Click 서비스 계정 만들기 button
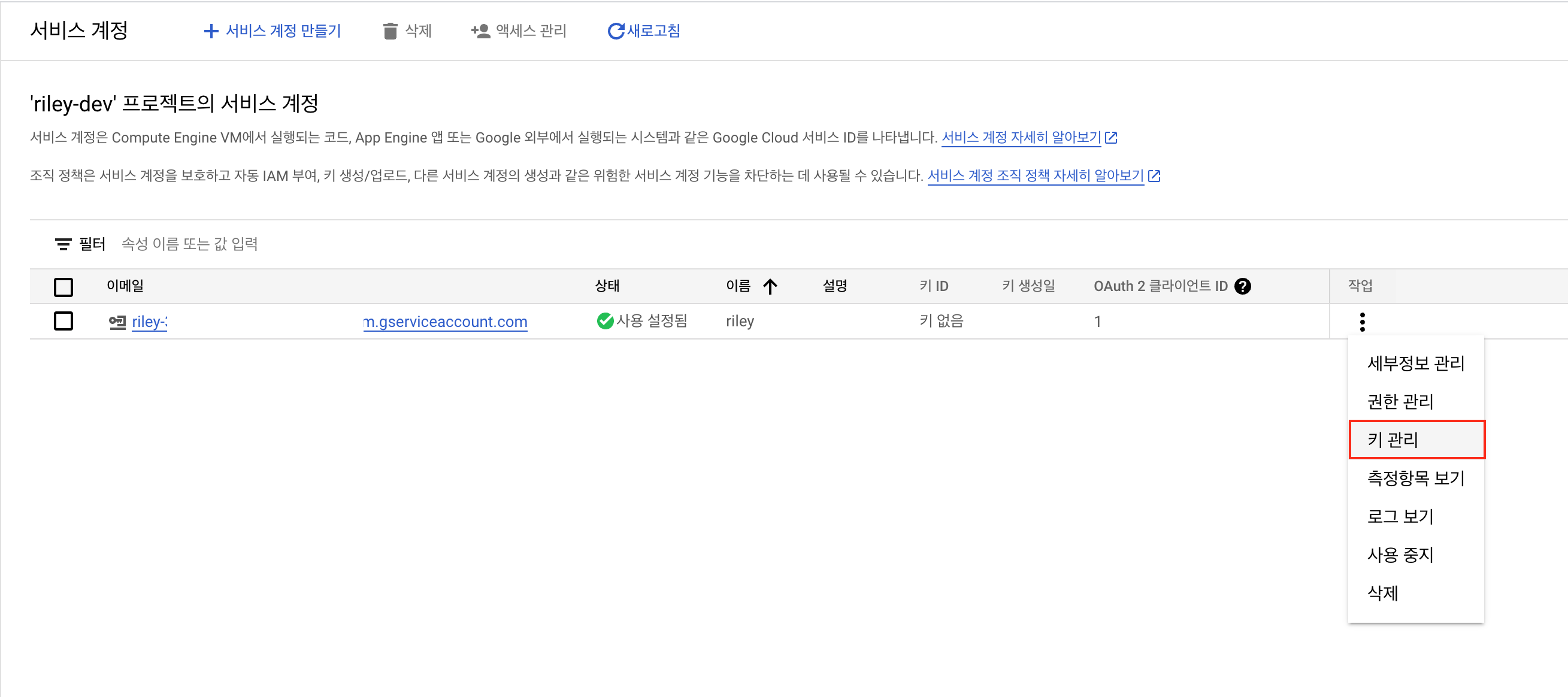 pyautogui.click(x=272, y=31)
